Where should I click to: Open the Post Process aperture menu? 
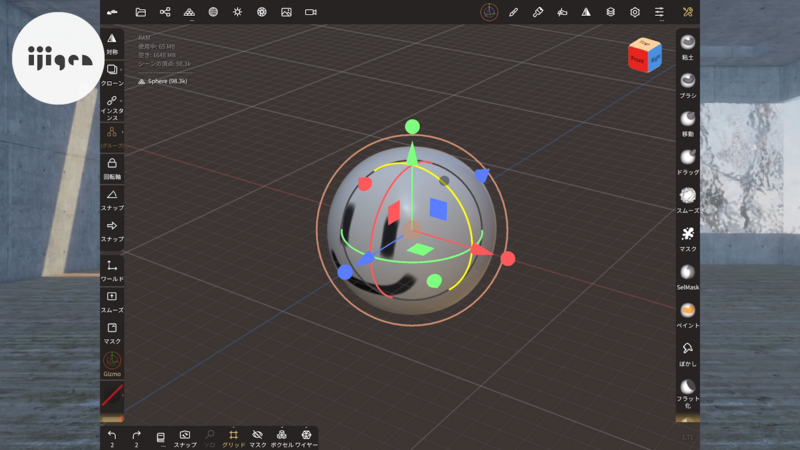coord(262,12)
